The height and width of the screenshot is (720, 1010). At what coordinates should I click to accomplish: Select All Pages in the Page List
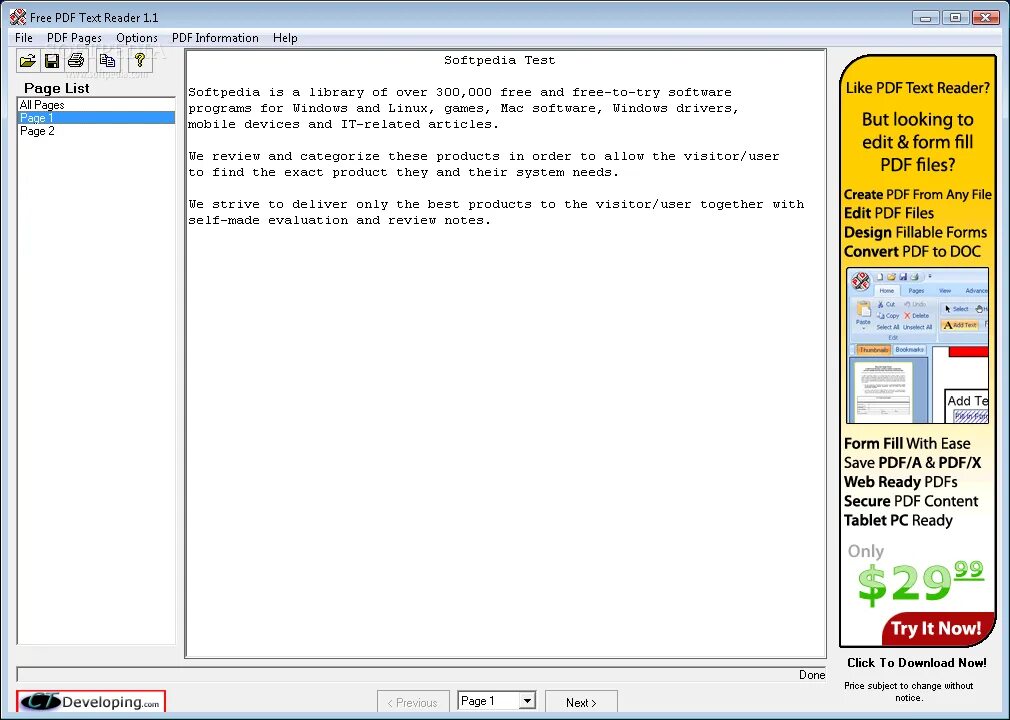click(96, 105)
